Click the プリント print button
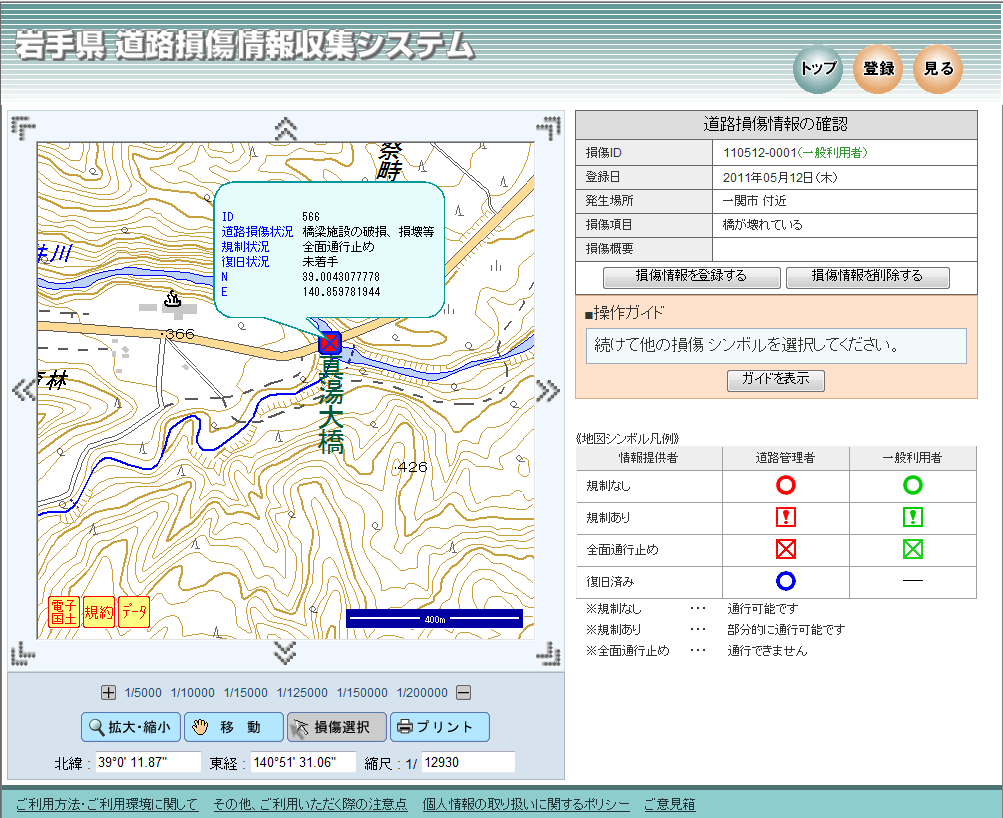The image size is (1003, 818). coord(440,727)
